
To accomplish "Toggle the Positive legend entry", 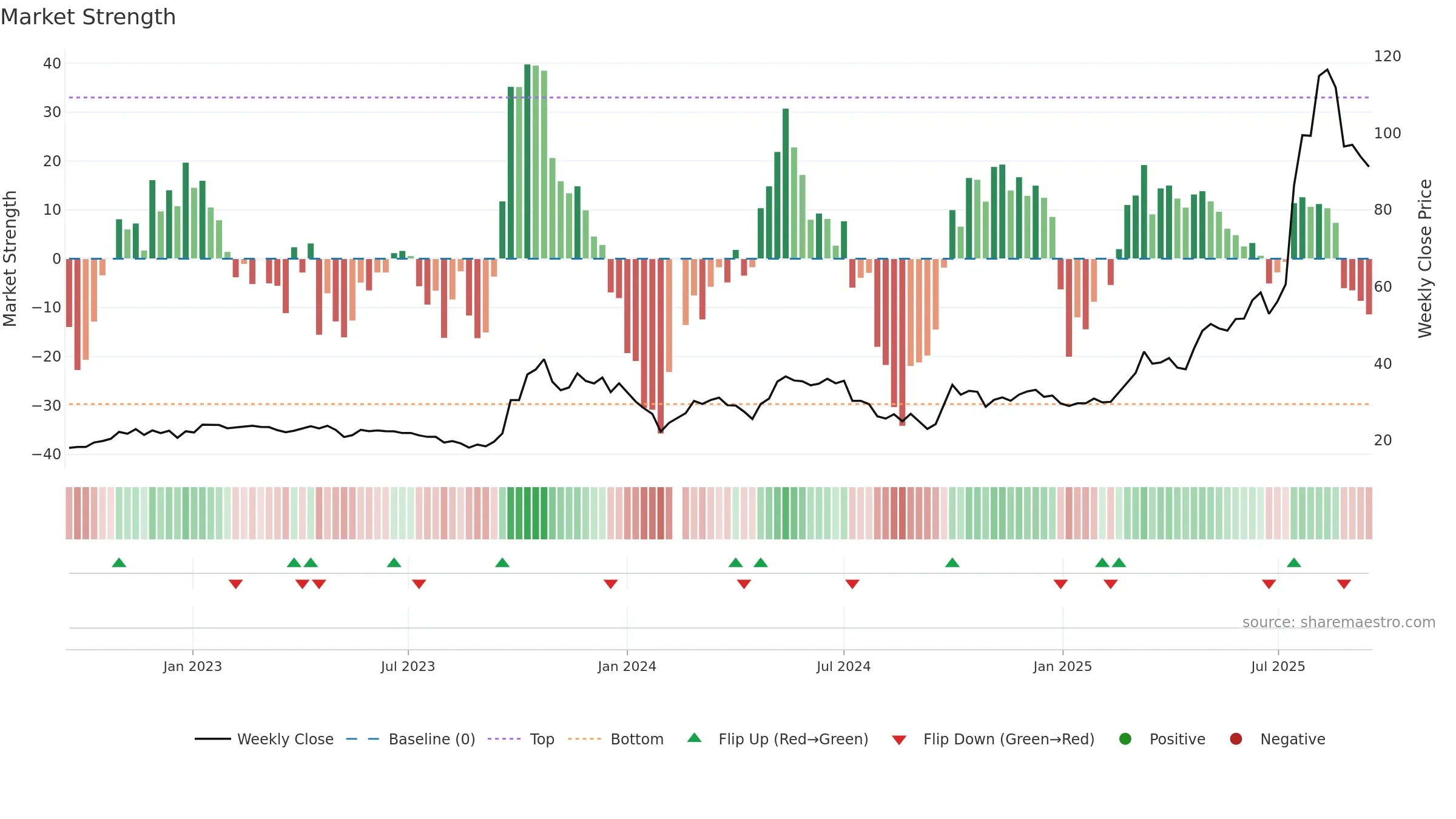I will 1162,739.
